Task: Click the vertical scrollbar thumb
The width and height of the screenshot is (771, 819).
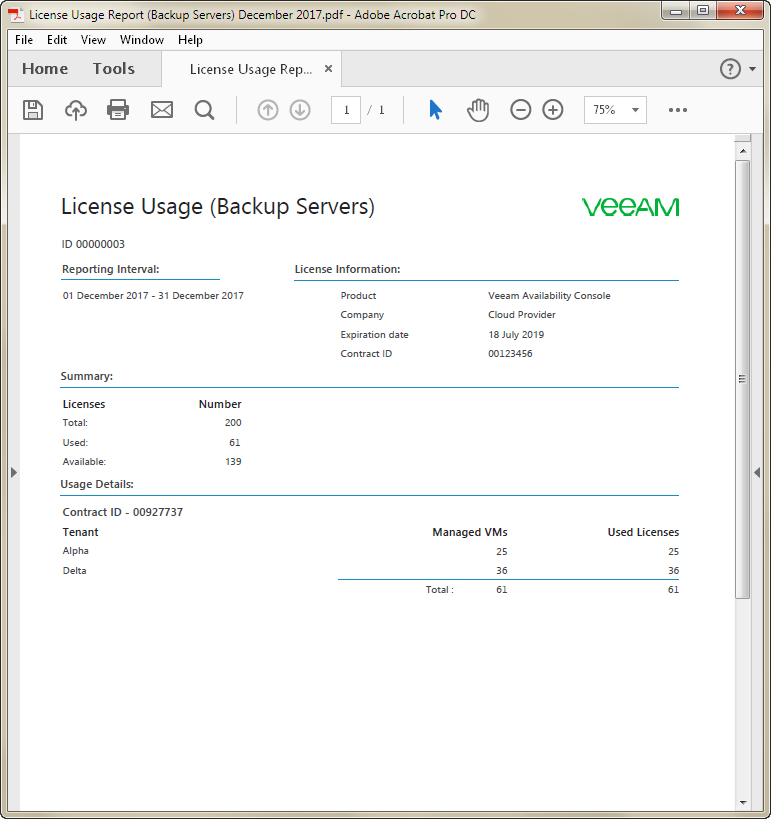Action: (x=742, y=379)
